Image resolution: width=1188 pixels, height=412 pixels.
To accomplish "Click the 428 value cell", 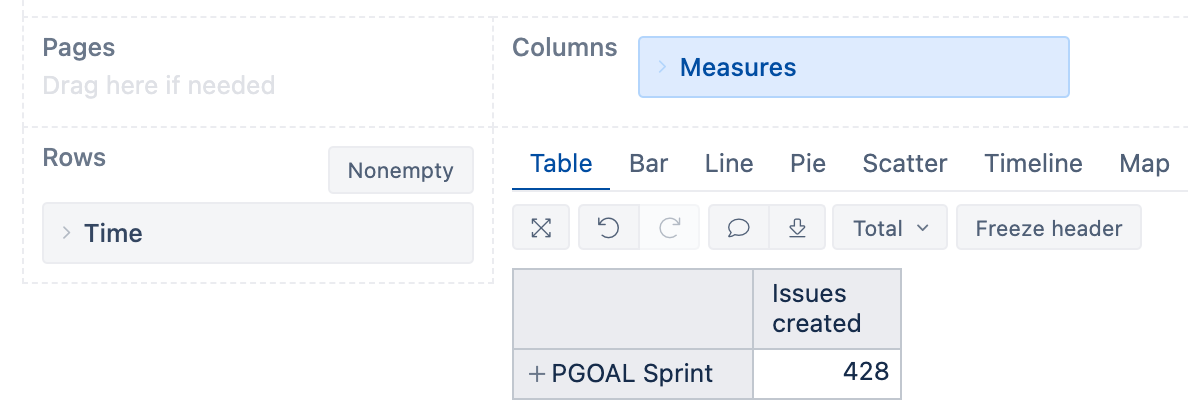I will (827, 373).
